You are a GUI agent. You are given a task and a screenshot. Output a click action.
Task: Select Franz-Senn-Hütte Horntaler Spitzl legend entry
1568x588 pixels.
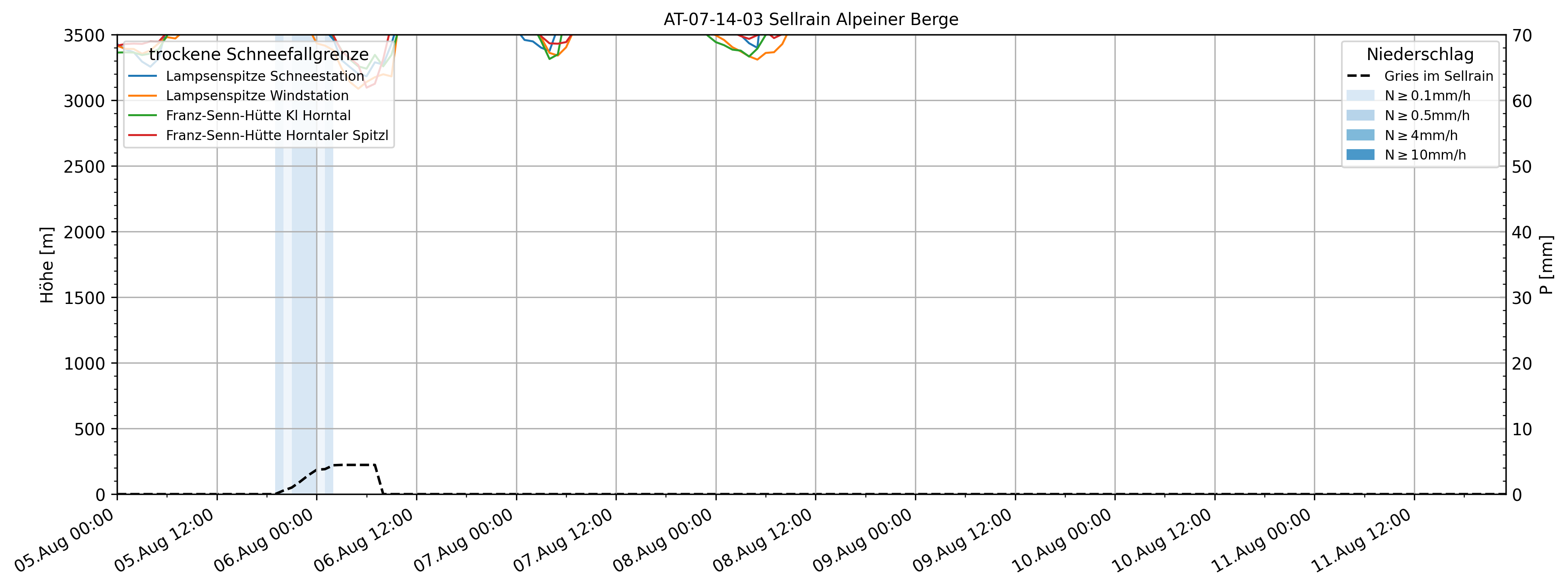tap(277, 135)
